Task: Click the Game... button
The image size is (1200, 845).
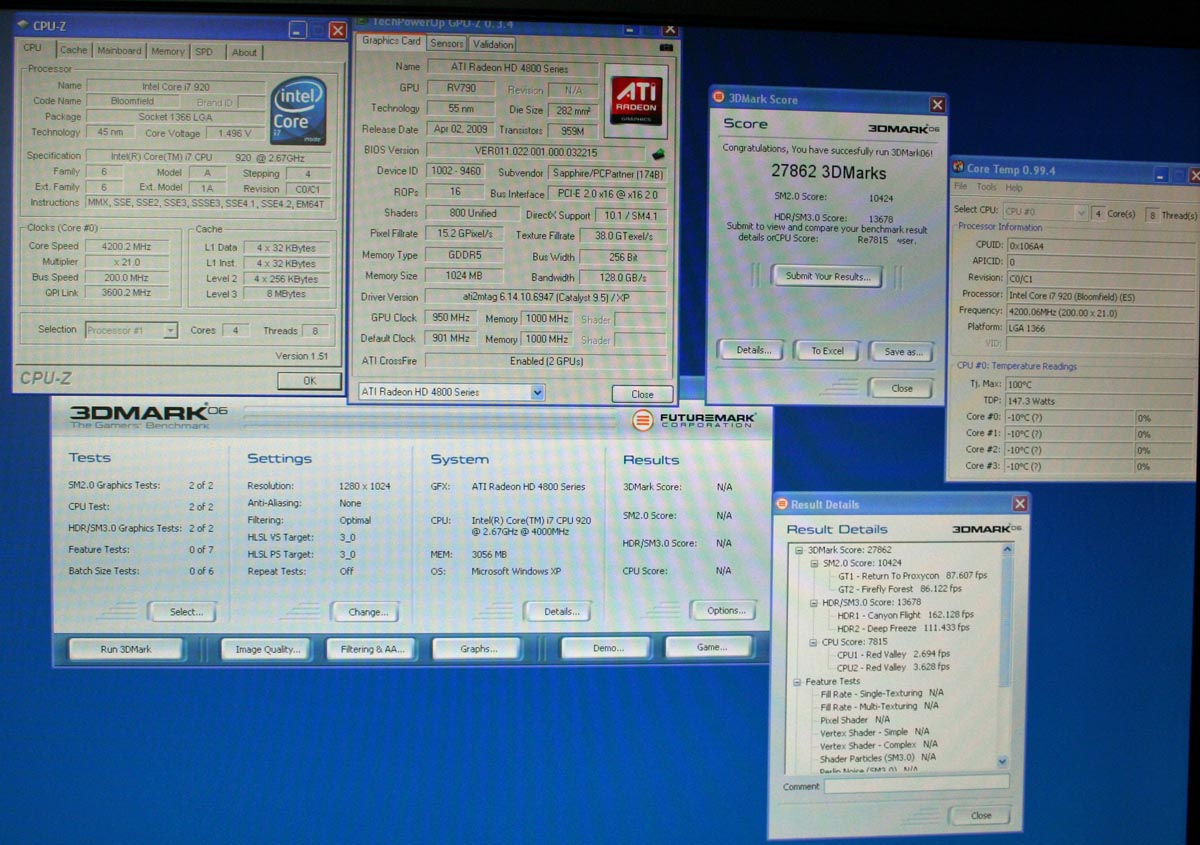Action: (x=711, y=647)
